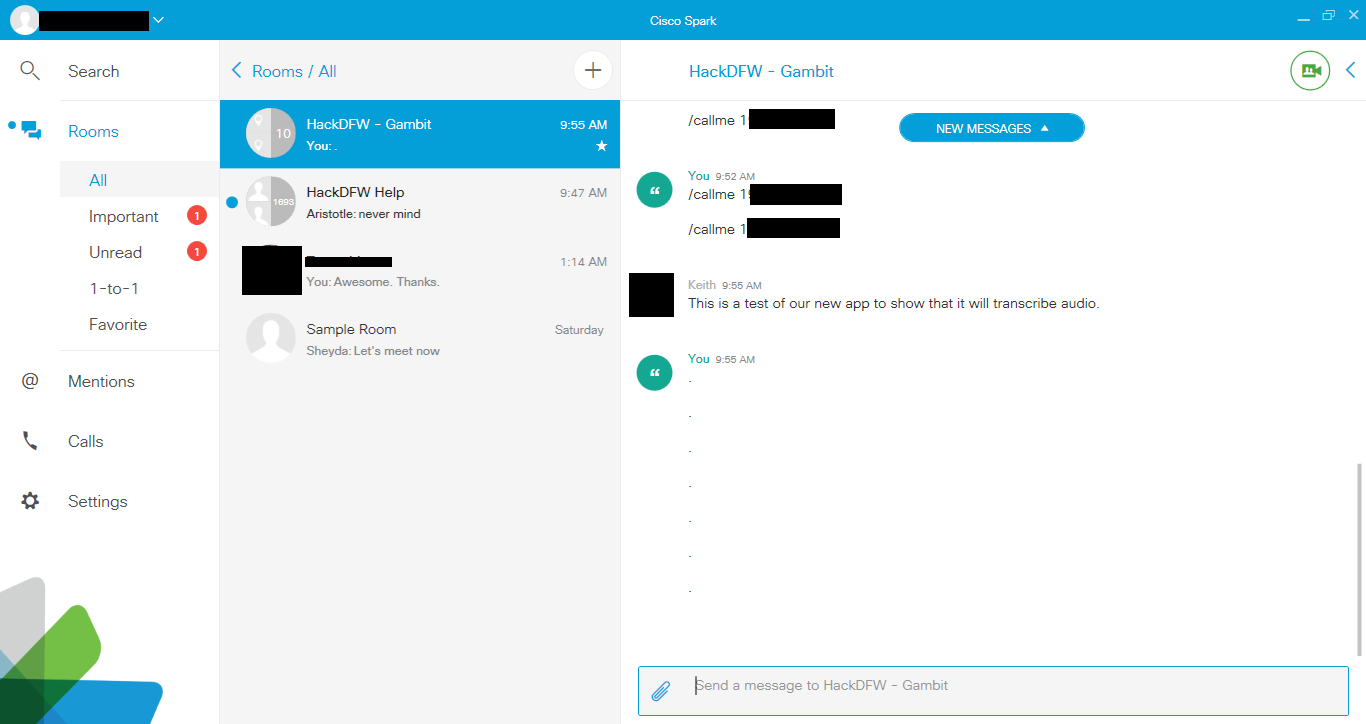Open the HackDFW Help room

point(420,202)
